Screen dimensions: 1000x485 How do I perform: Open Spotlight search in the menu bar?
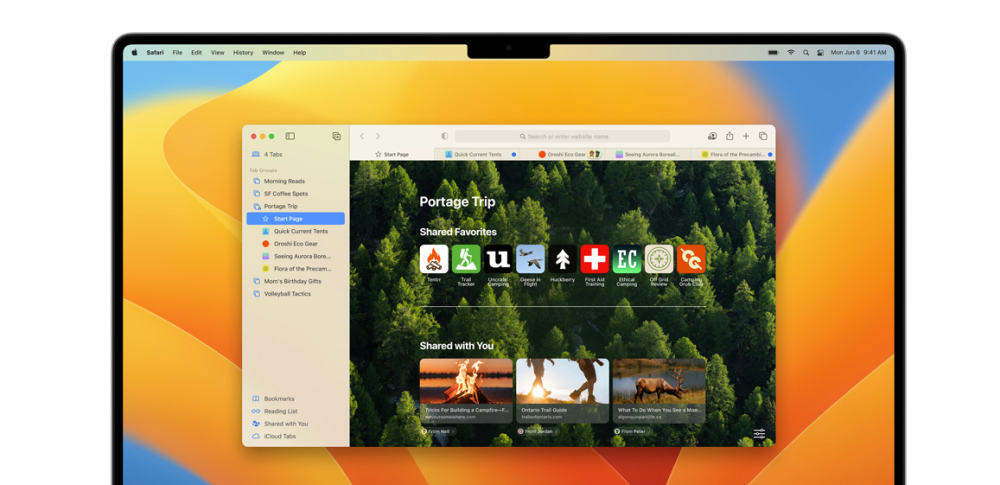click(x=805, y=52)
